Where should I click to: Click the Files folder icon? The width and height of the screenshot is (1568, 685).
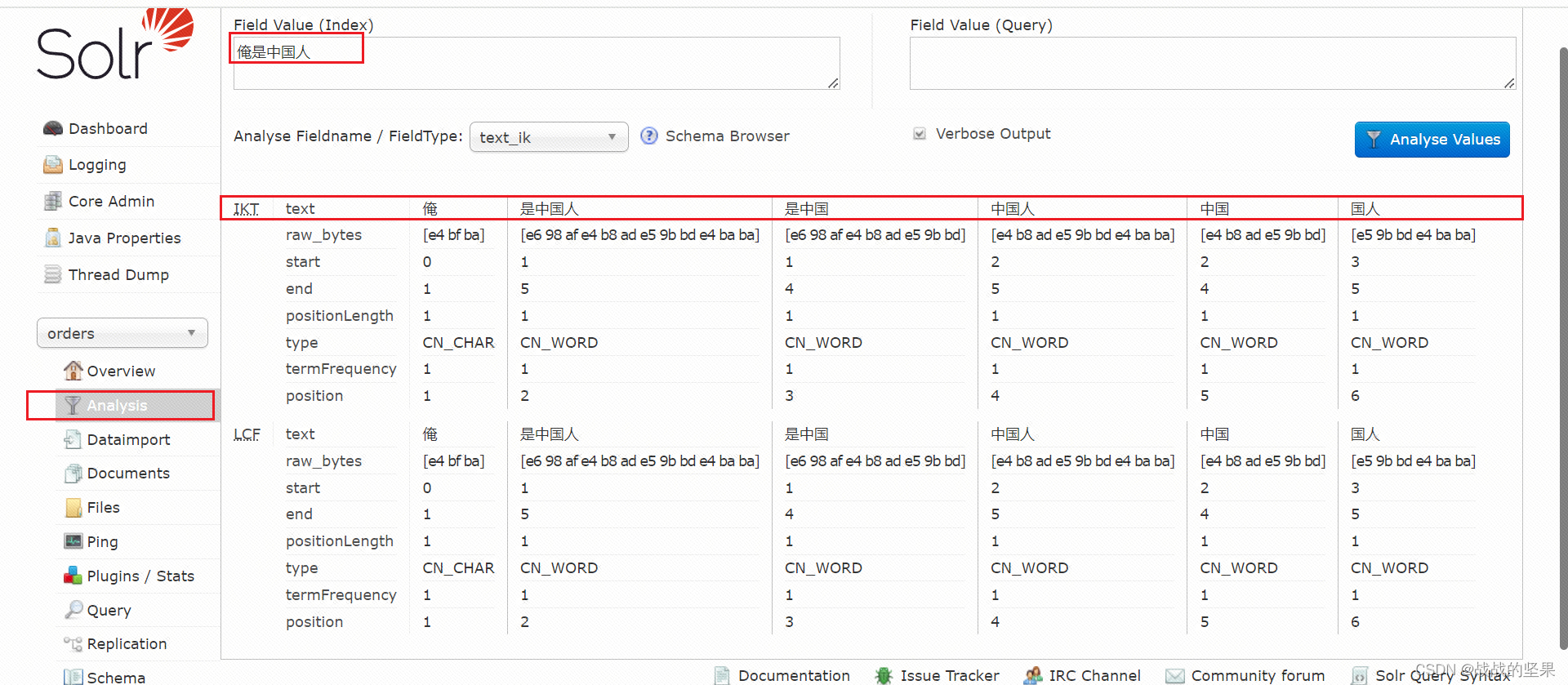(73, 508)
